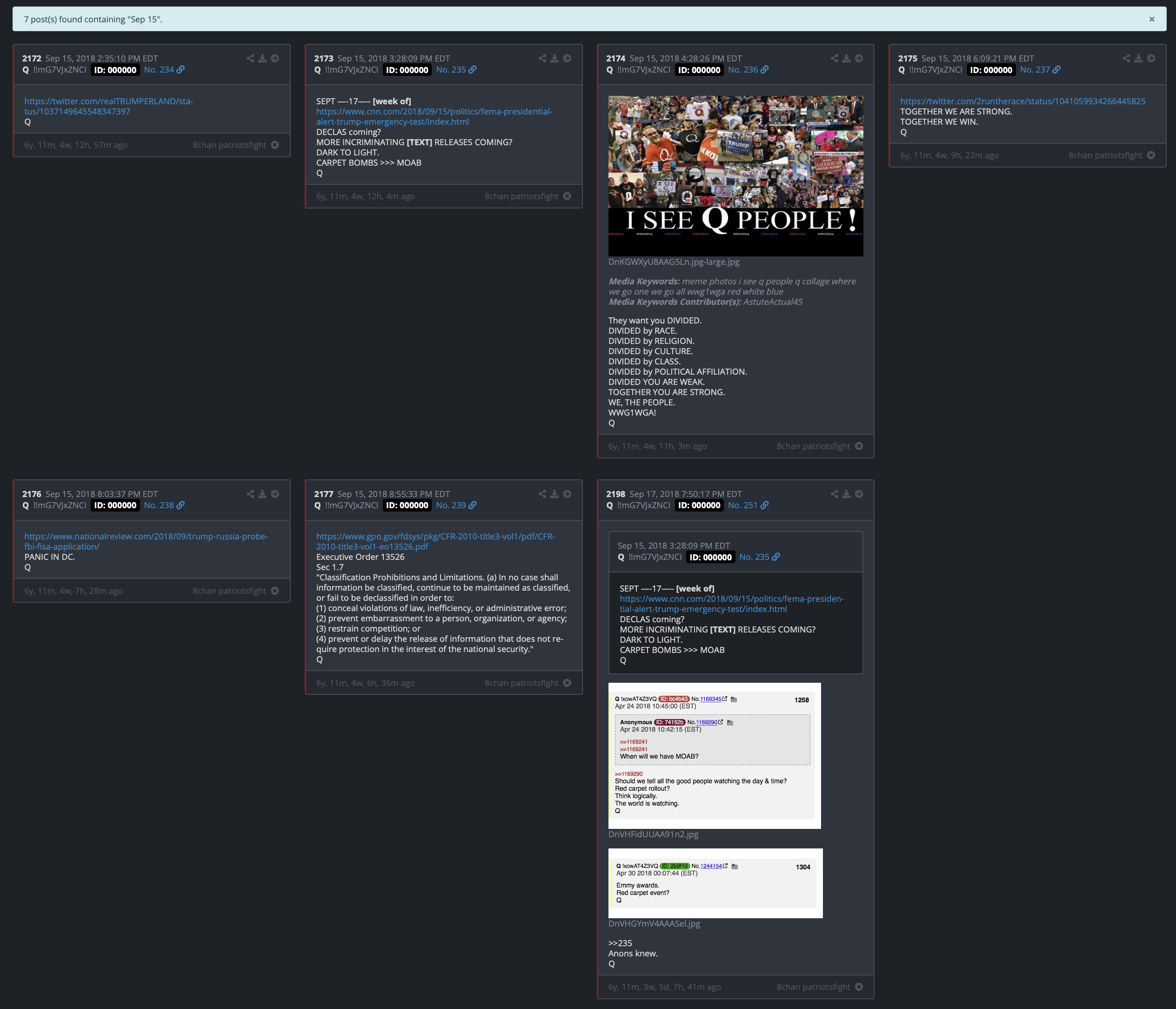Enlarge the I SEE Q PEOPLE image
This screenshot has height=1009, width=1176.
735,176
